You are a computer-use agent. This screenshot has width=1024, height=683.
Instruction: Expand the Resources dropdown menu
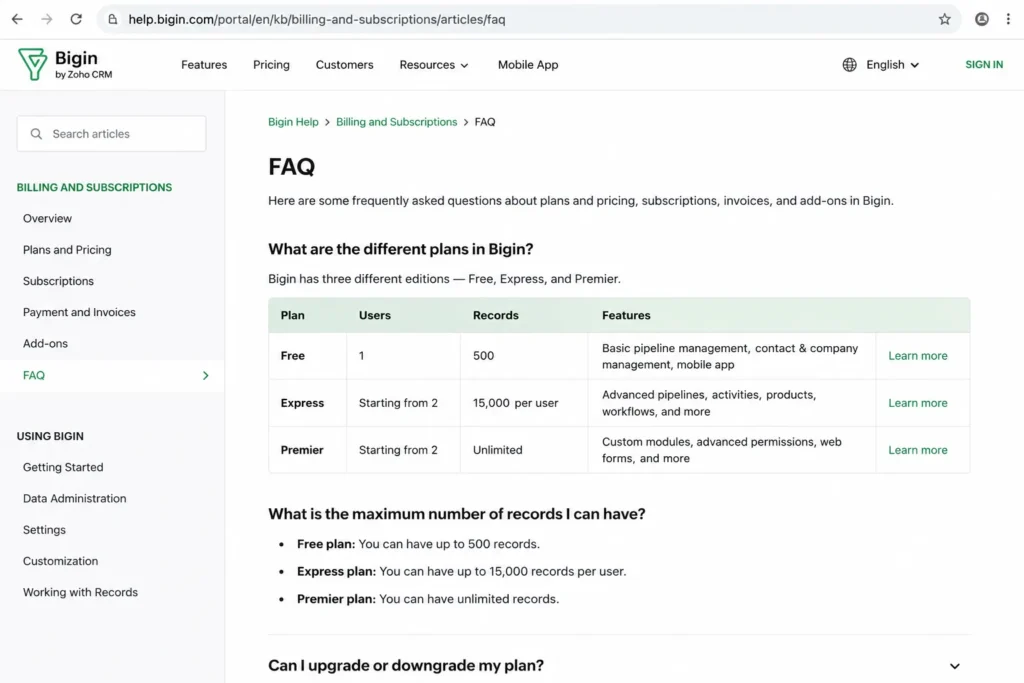tap(434, 65)
